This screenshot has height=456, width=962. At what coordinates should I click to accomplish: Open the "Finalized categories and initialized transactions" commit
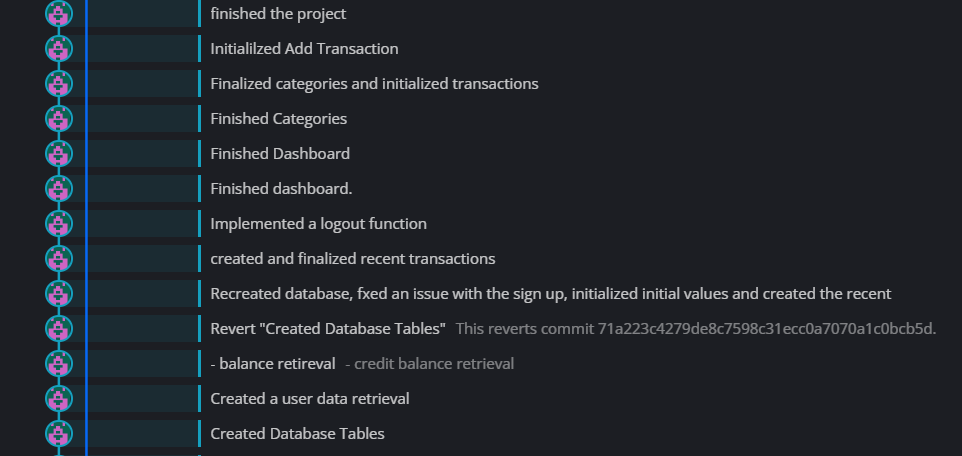(x=374, y=84)
